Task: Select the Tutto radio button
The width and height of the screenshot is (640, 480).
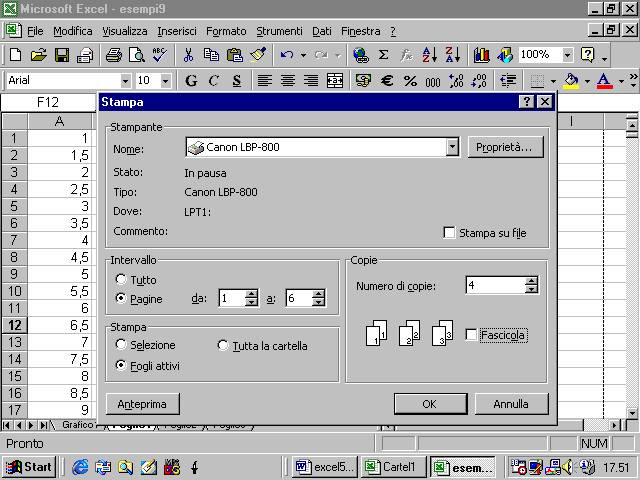Action: 121,279
